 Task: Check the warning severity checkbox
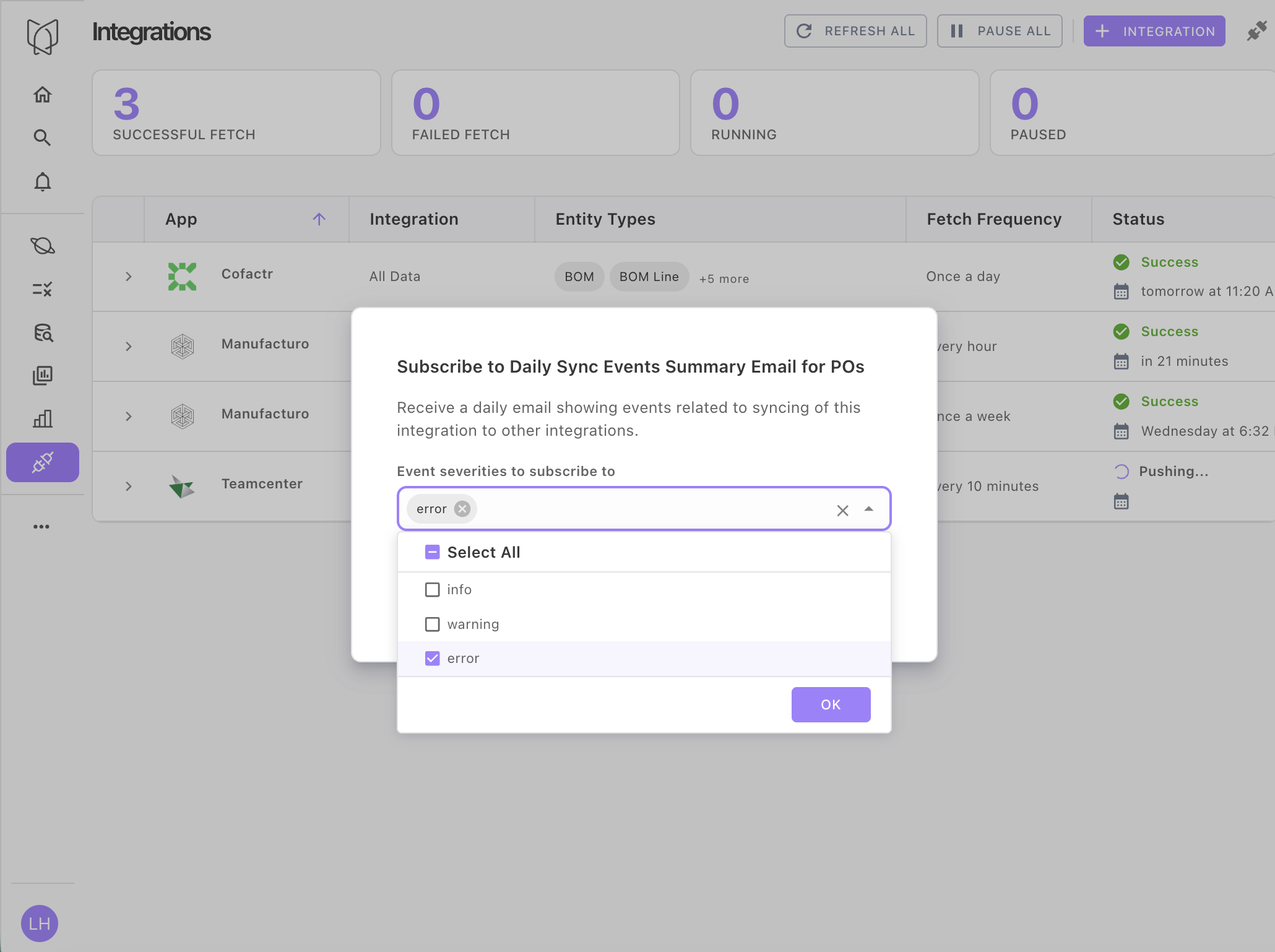[433, 625]
